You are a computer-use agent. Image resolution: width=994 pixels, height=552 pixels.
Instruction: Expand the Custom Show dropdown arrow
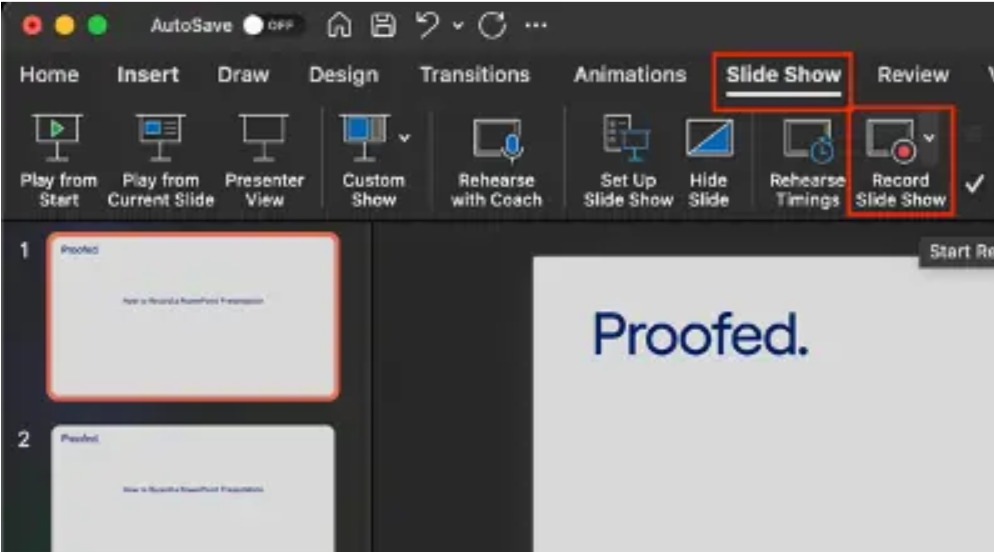pos(404,138)
